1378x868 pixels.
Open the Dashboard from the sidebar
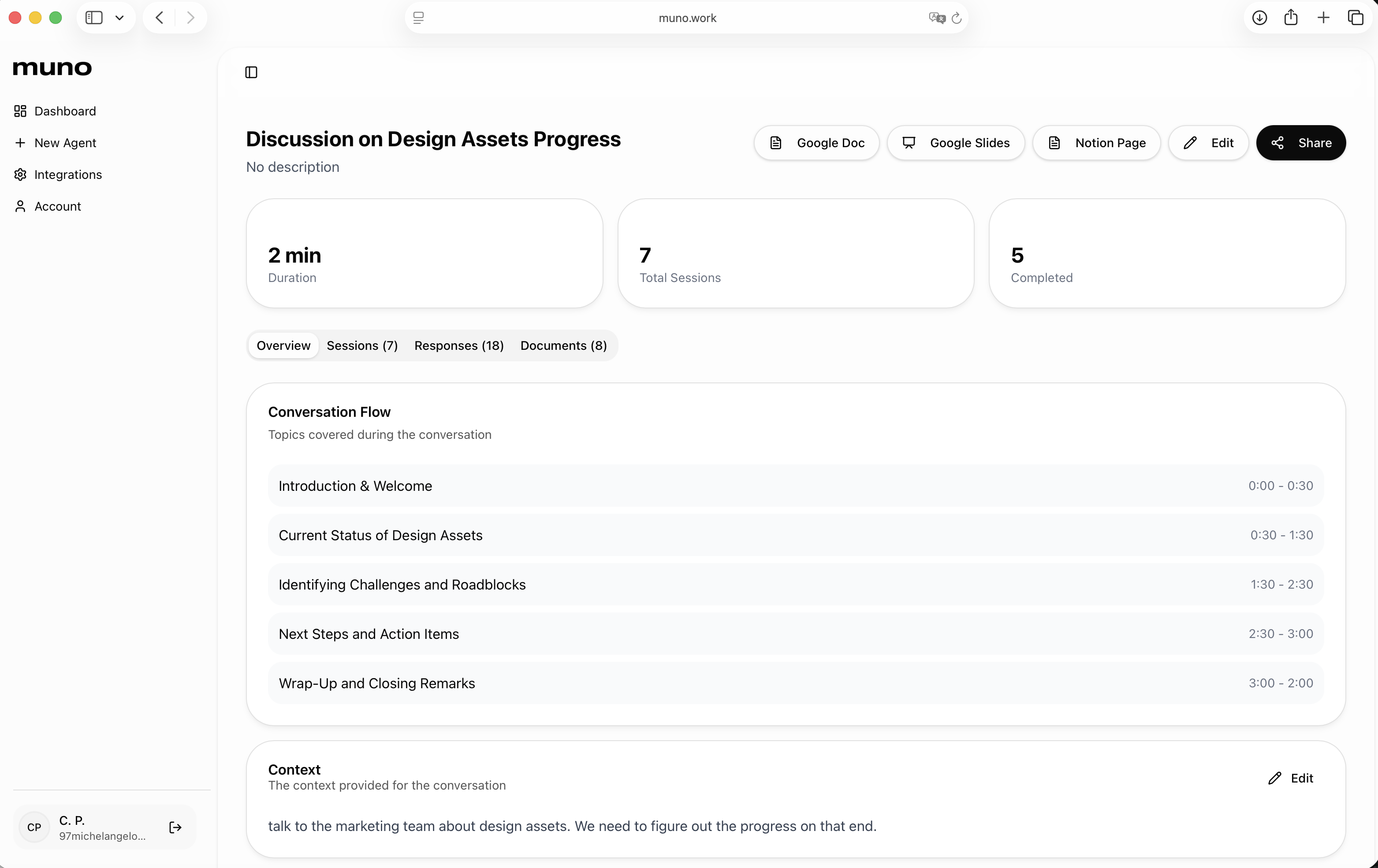tap(64, 111)
